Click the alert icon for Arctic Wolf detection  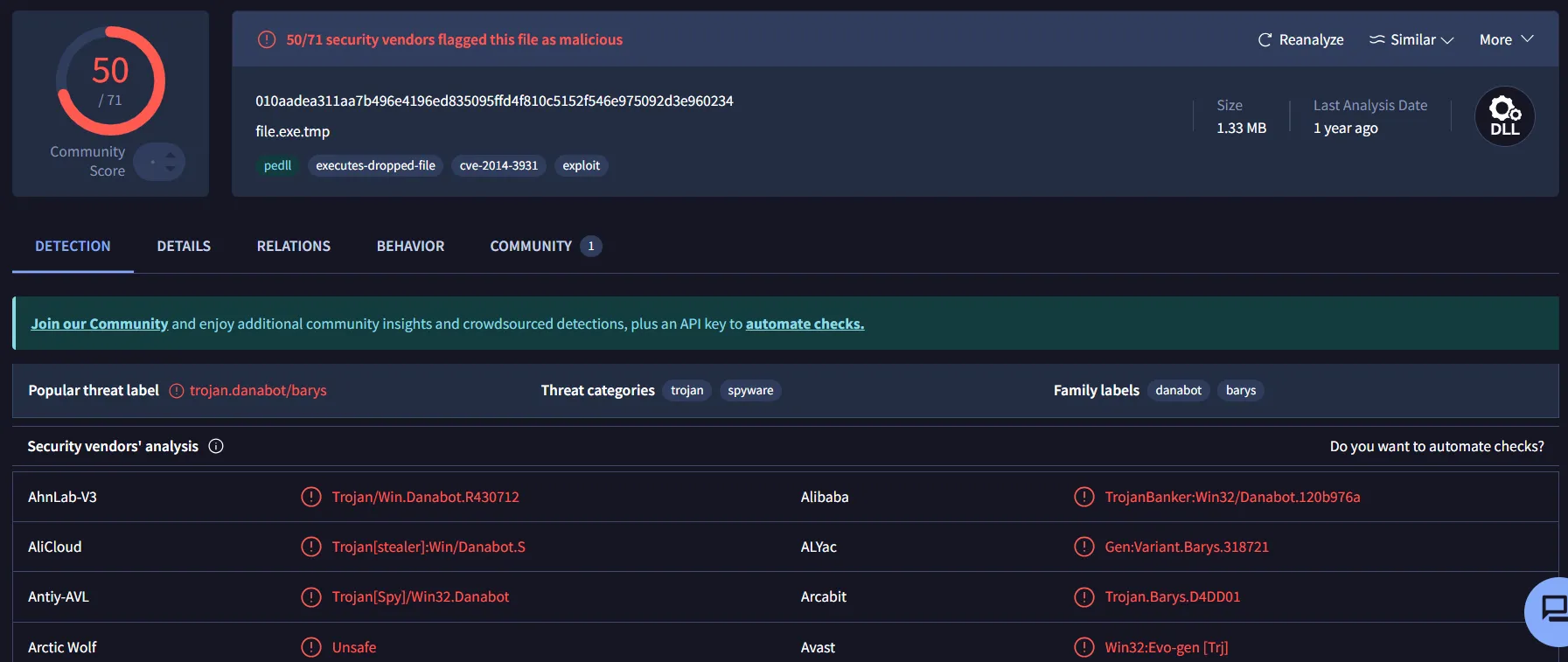(310, 647)
